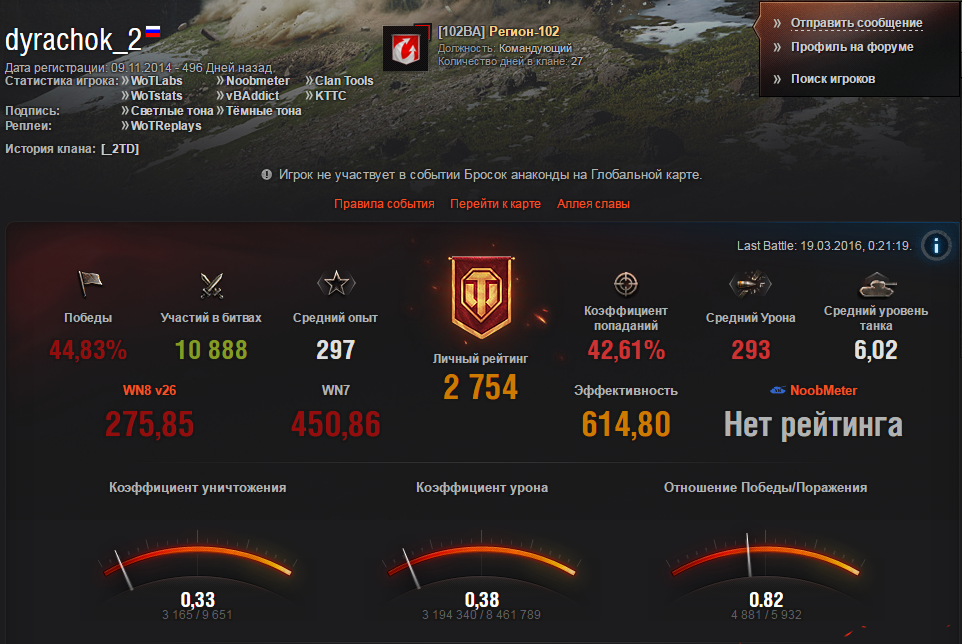
Task: Click the tank average tier icon
Action: [877, 285]
